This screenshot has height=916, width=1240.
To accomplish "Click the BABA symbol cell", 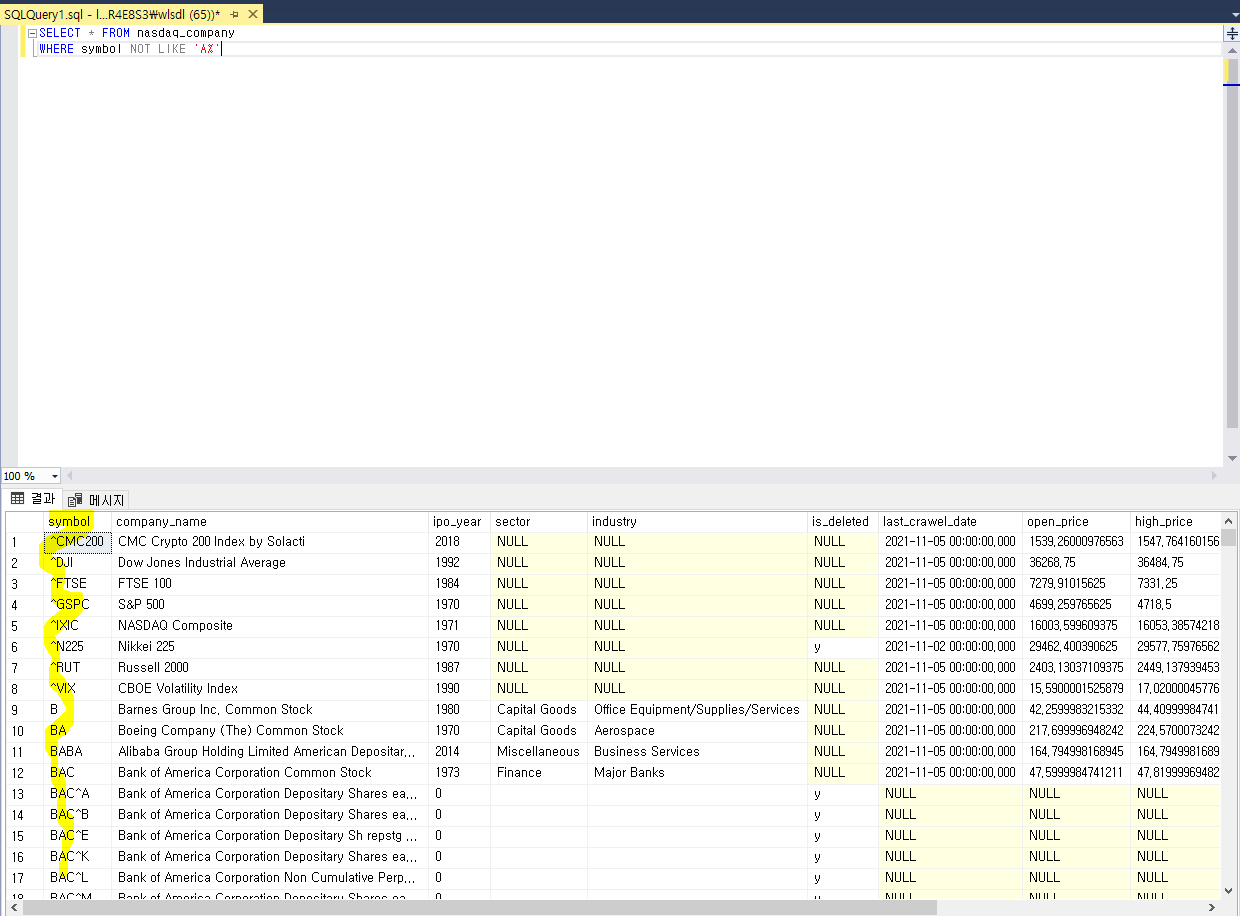I will point(78,752).
